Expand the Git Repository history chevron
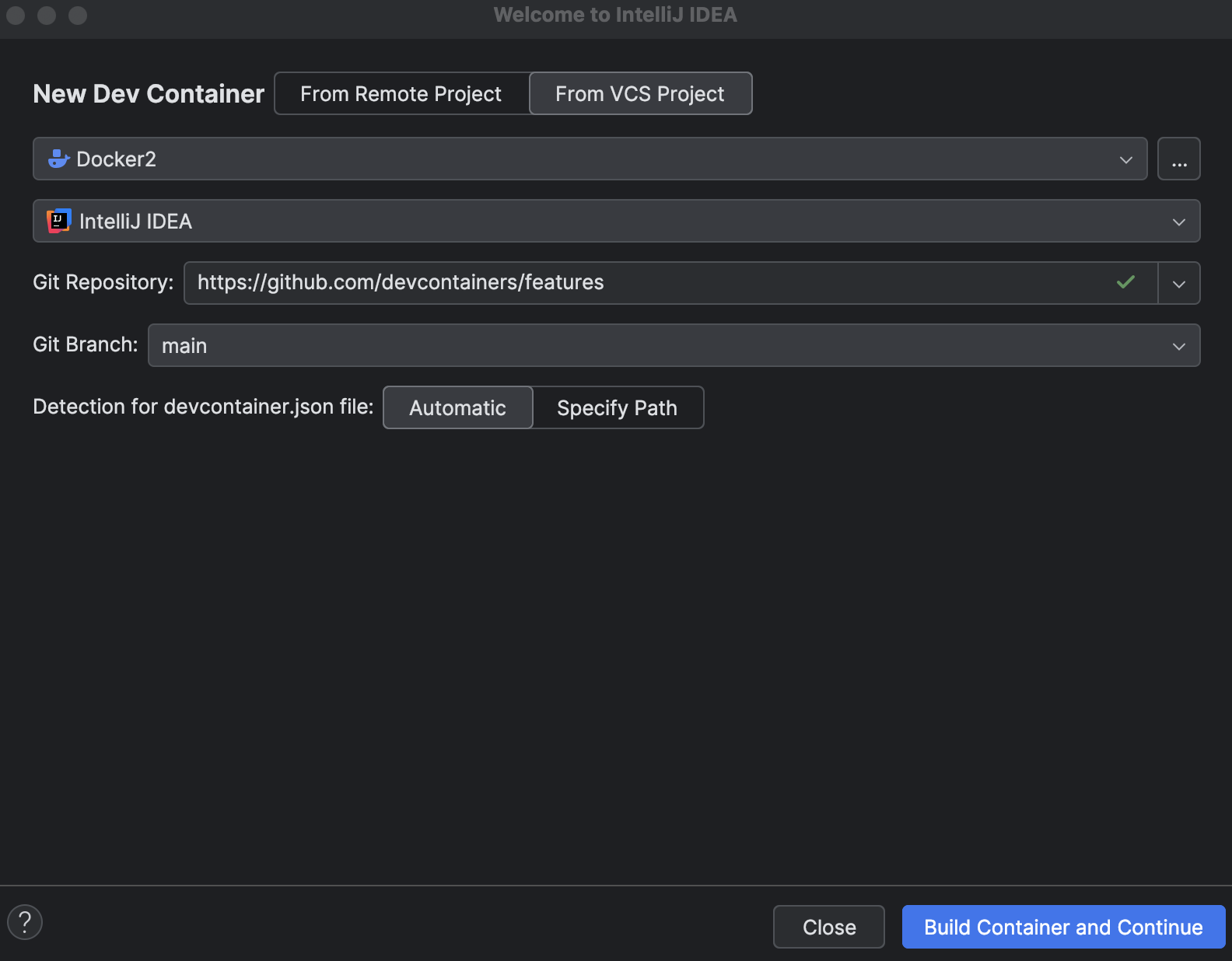Viewport: 1232px width, 961px height. (1178, 284)
